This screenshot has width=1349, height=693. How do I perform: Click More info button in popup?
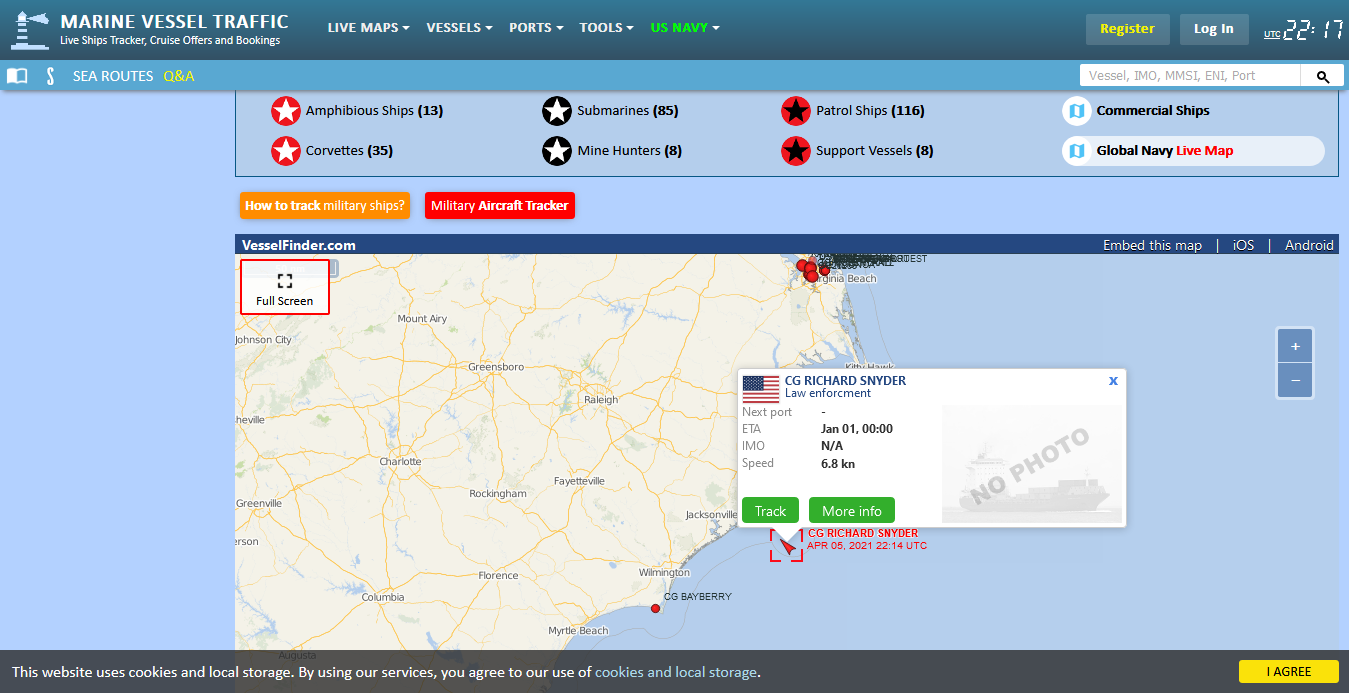(x=852, y=511)
